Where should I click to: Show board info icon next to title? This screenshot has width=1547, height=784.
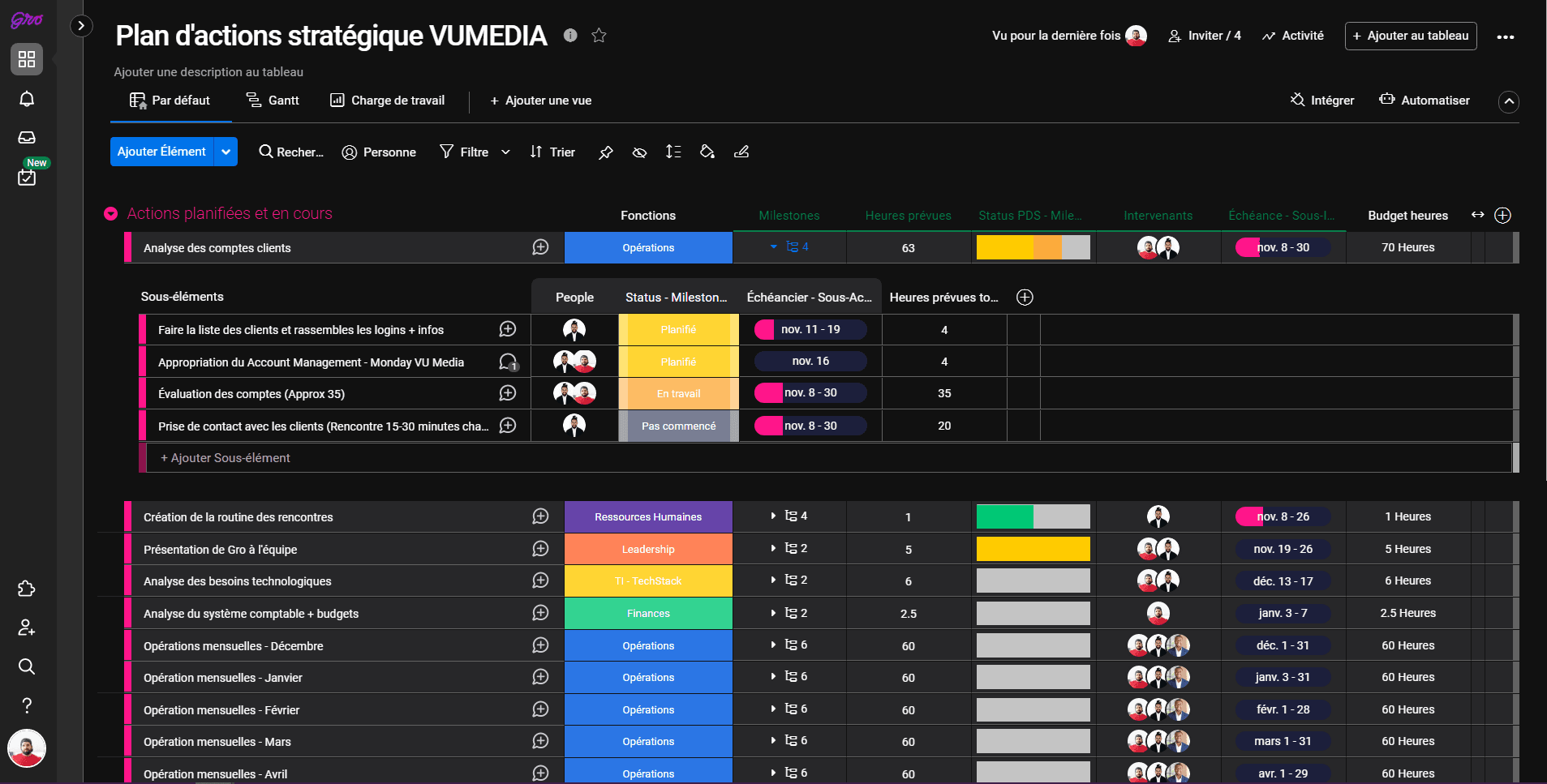tap(570, 35)
